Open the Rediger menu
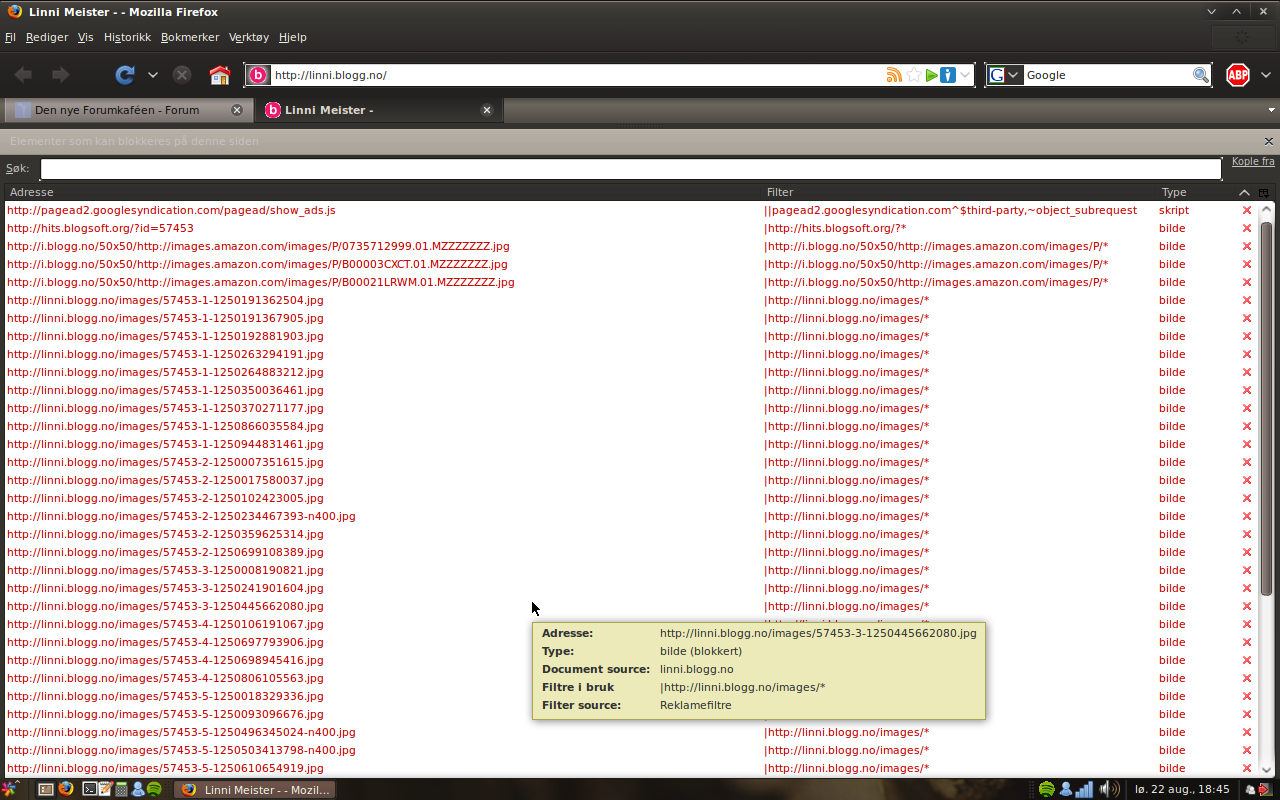Viewport: 1280px width, 800px height. [47, 37]
